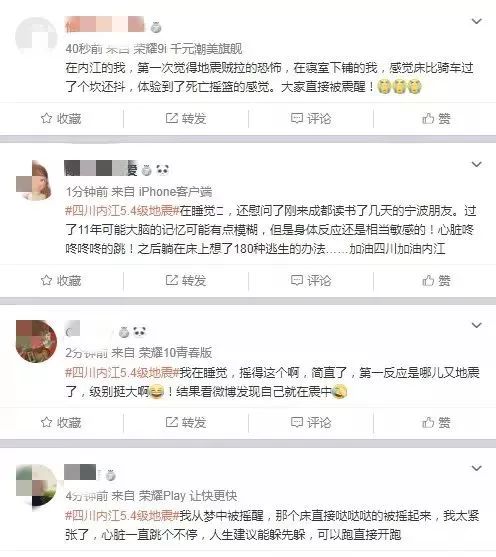
Task: Repost the iPhone客户端 post
Action: pos(186,281)
